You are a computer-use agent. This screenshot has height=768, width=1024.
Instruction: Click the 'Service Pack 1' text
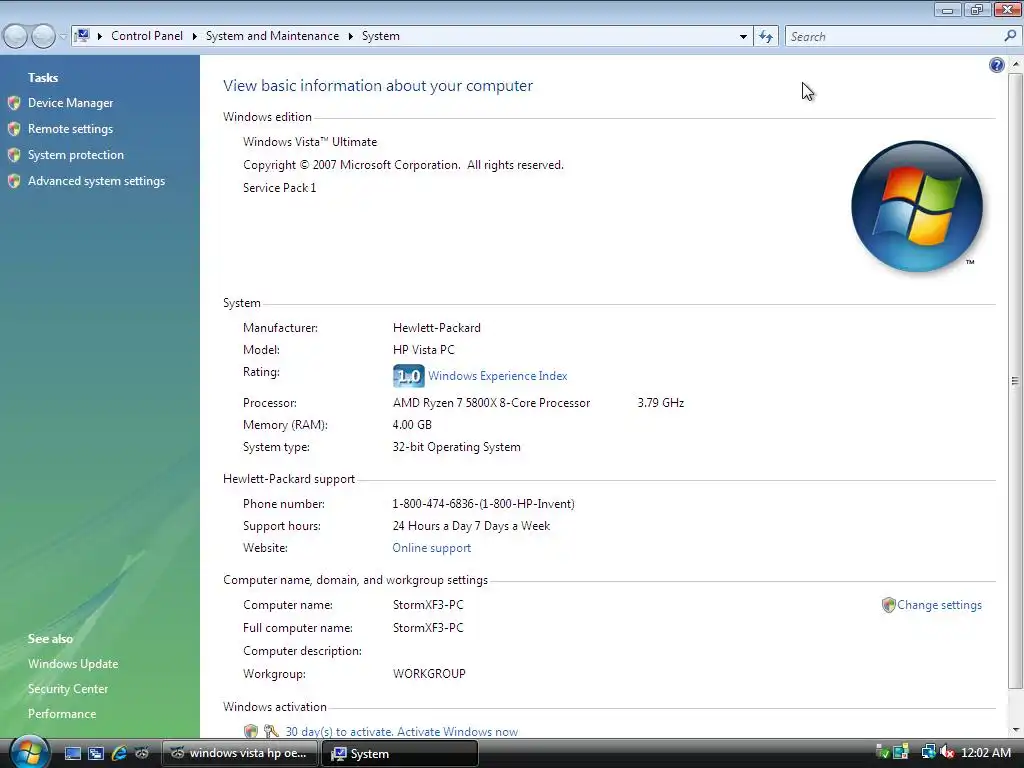pyautogui.click(x=280, y=188)
